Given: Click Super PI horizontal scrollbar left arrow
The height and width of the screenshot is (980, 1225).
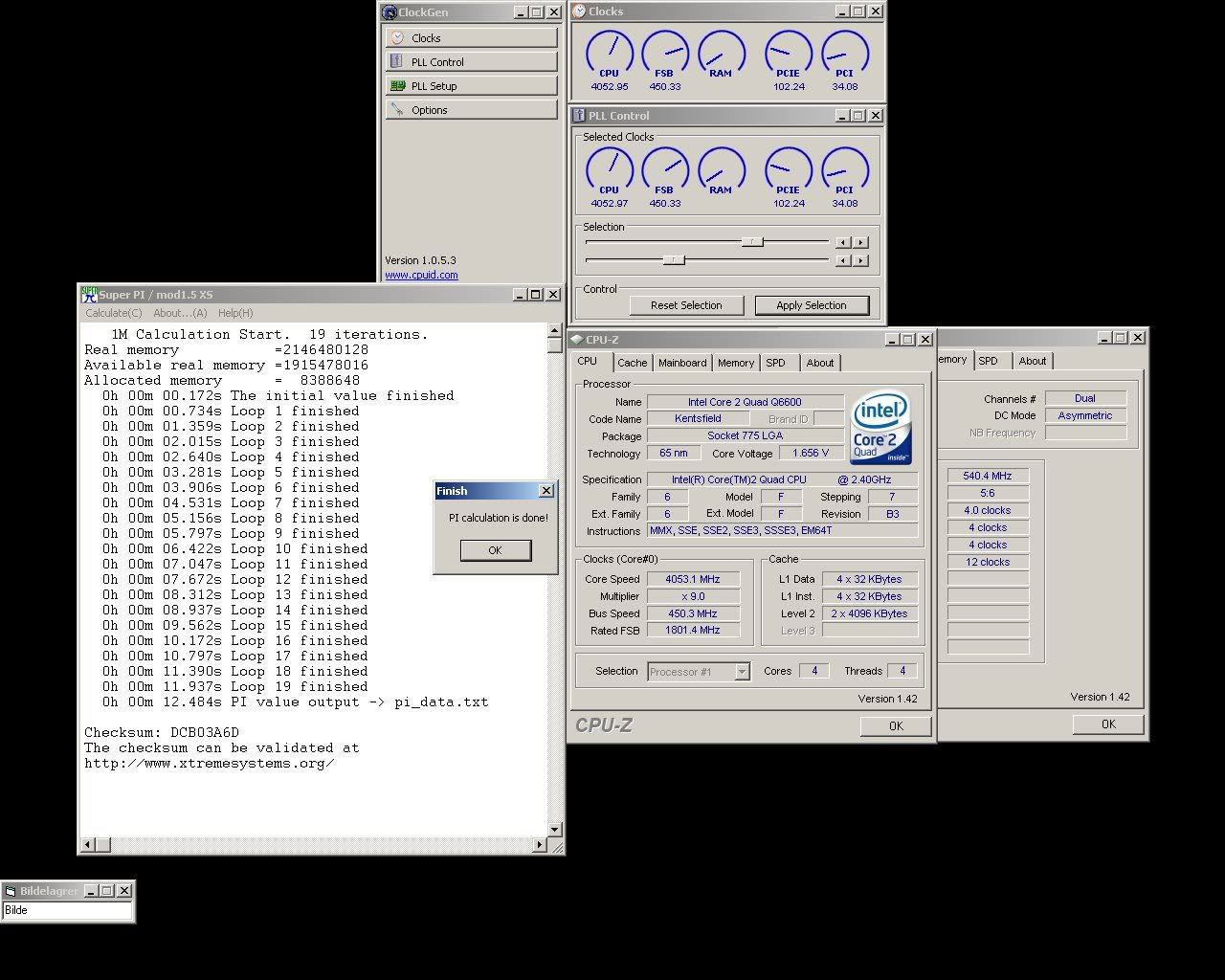Looking at the screenshot, I should point(88,845).
